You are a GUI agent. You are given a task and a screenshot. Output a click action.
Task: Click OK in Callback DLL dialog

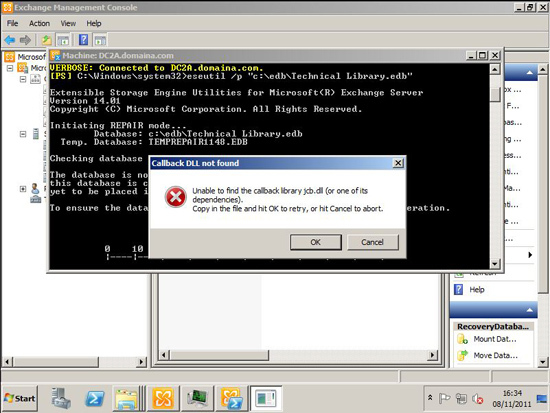pyautogui.click(x=316, y=242)
